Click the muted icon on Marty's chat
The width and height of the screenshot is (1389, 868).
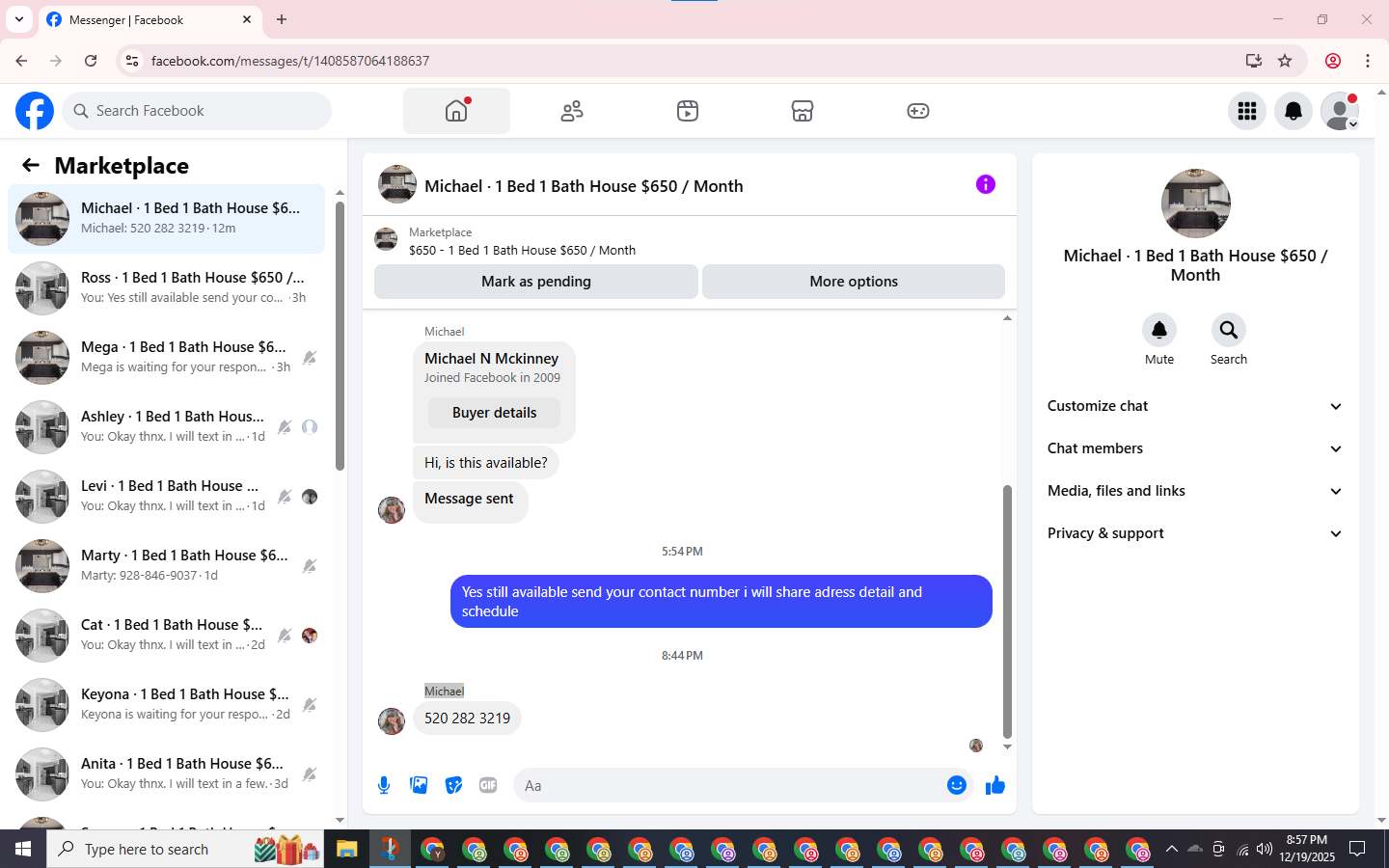pos(310,566)
